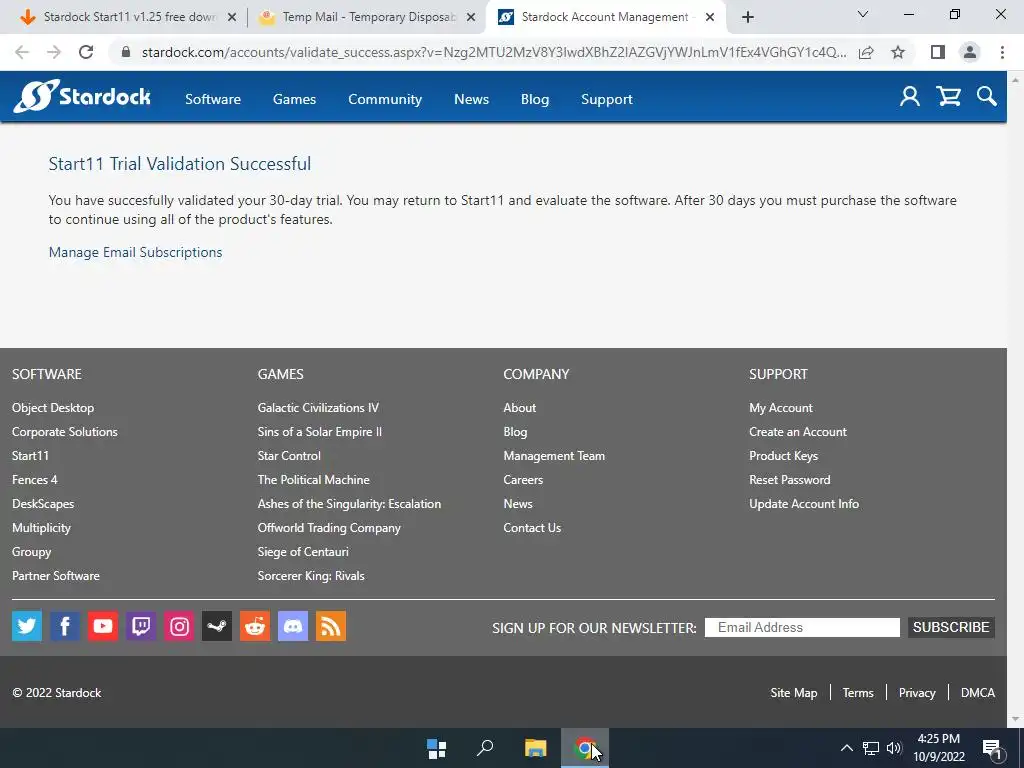Open the My Account footer link
Viewport: 1024px width, 768px height.
tap(781, 408)
